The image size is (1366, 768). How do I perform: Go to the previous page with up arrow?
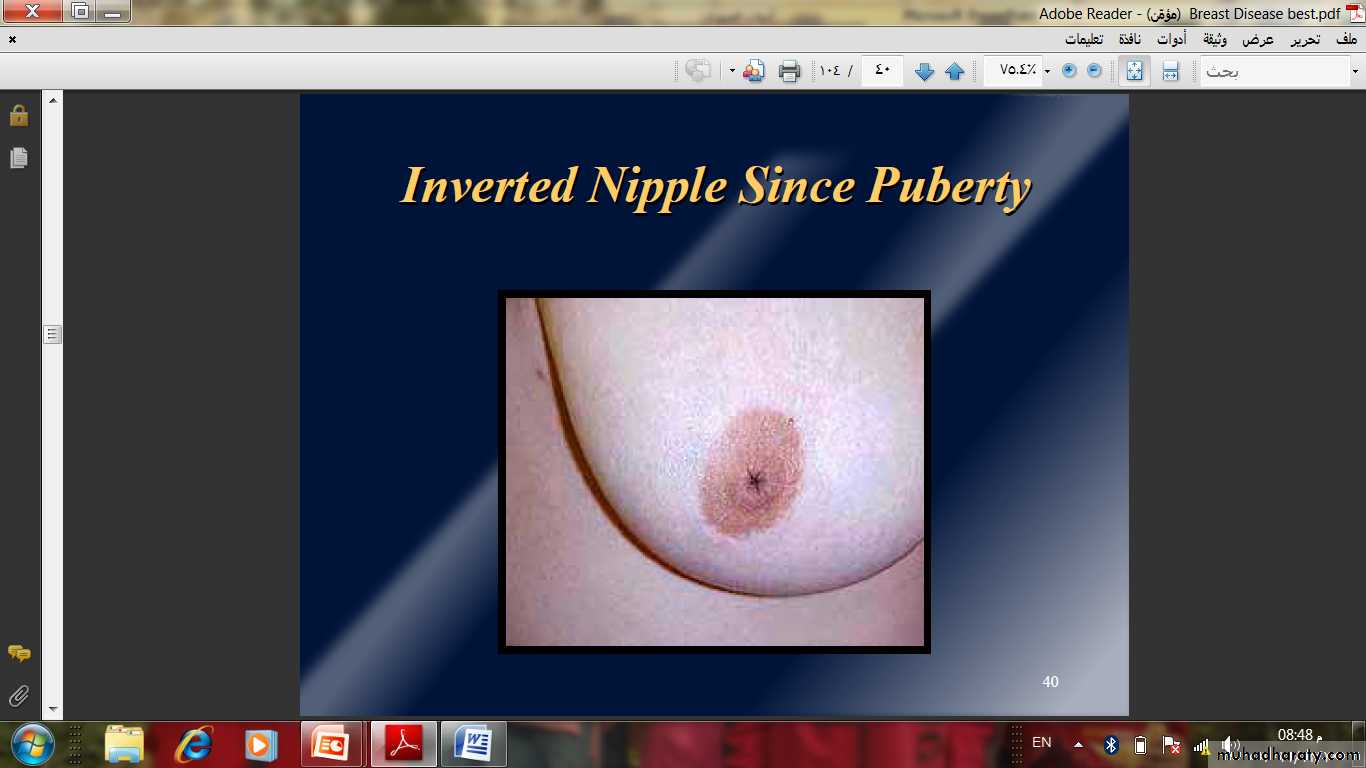(x=954, y=71)
